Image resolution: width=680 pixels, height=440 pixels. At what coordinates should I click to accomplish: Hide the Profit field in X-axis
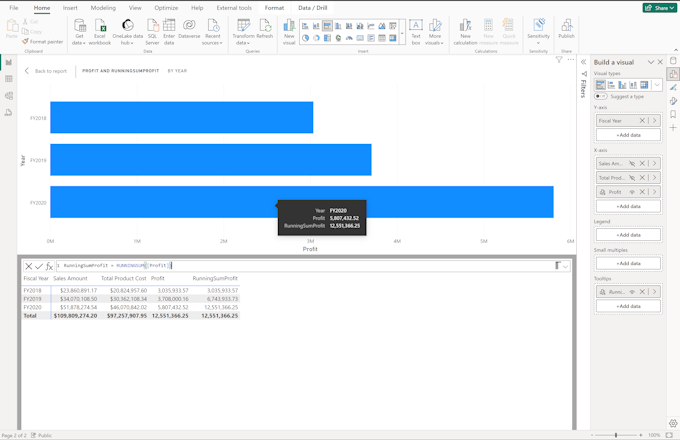click(x=632, y=192)
